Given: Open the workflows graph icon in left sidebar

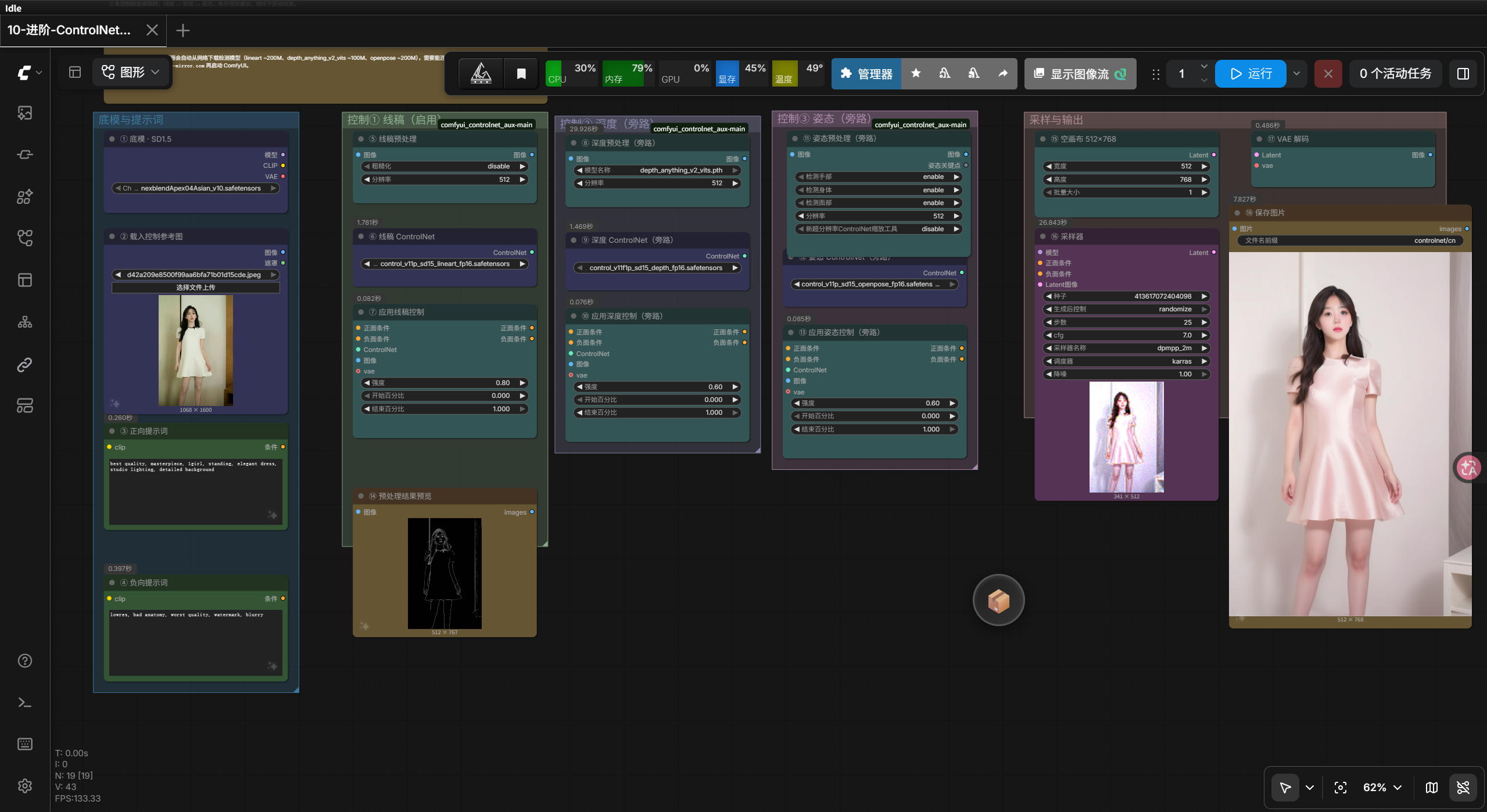Looking at the screenshot, I should 25,238.
